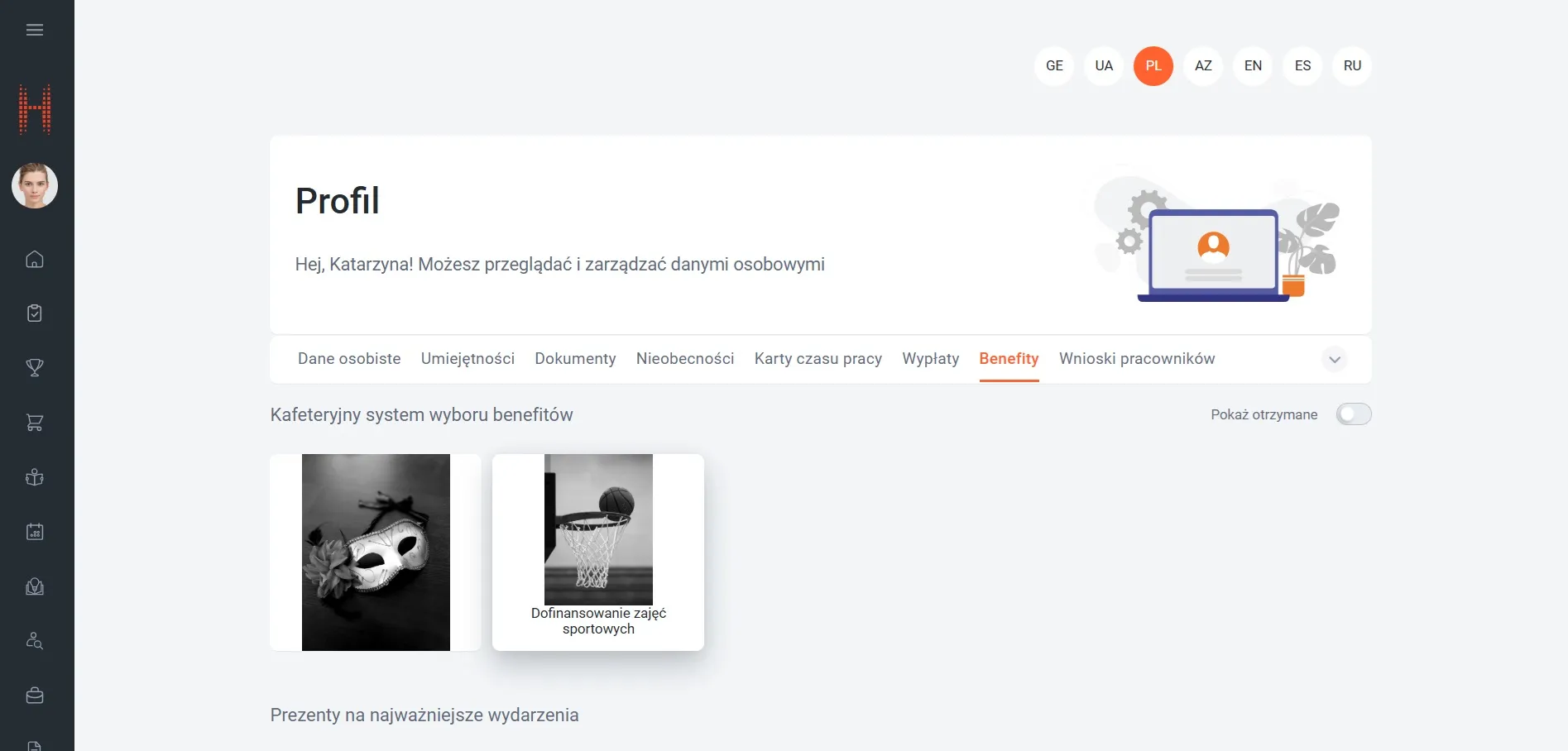Open the person reading book icon

pos(35,477)
